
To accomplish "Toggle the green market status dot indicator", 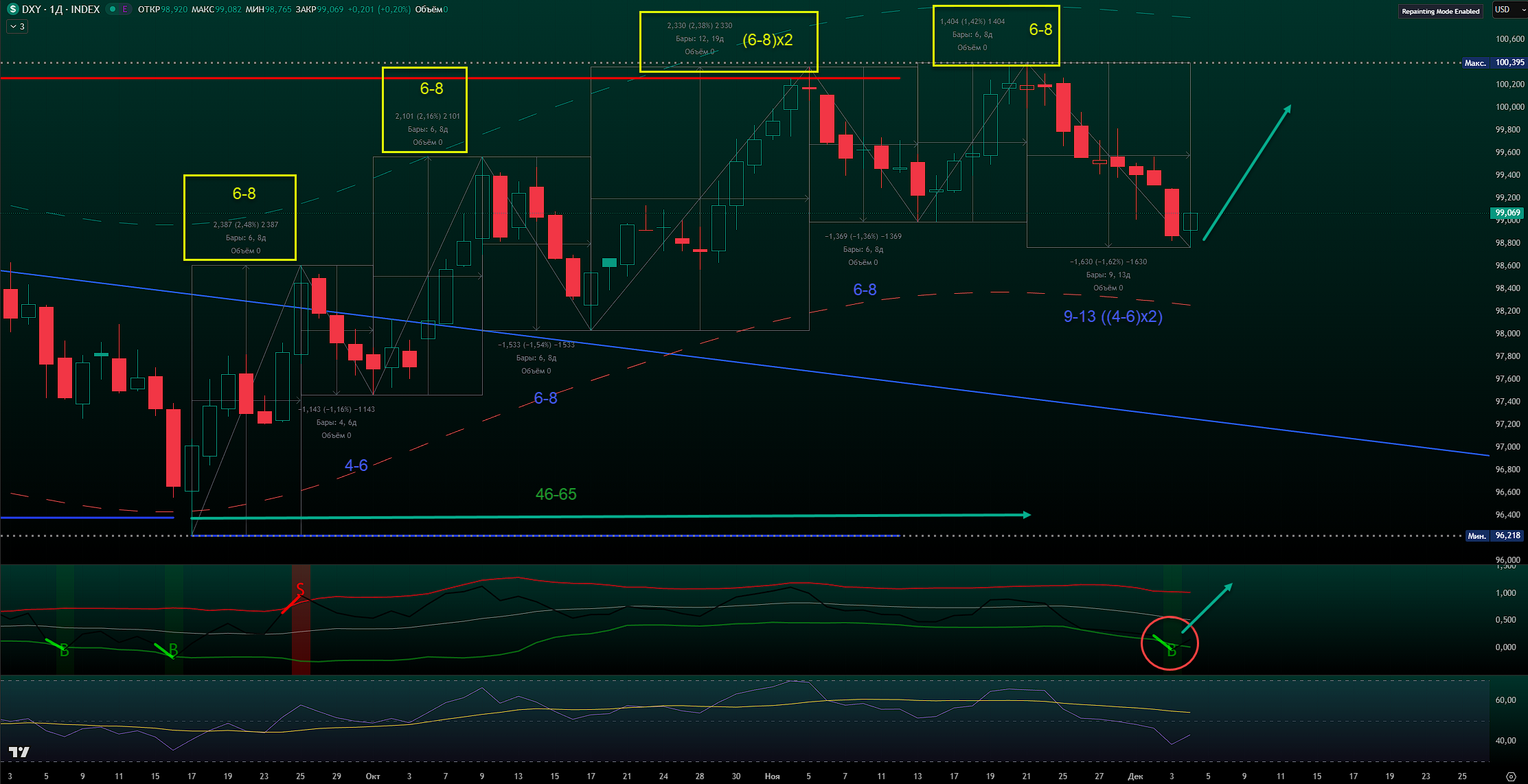I will pyautogui.click(x=113, y=10).
